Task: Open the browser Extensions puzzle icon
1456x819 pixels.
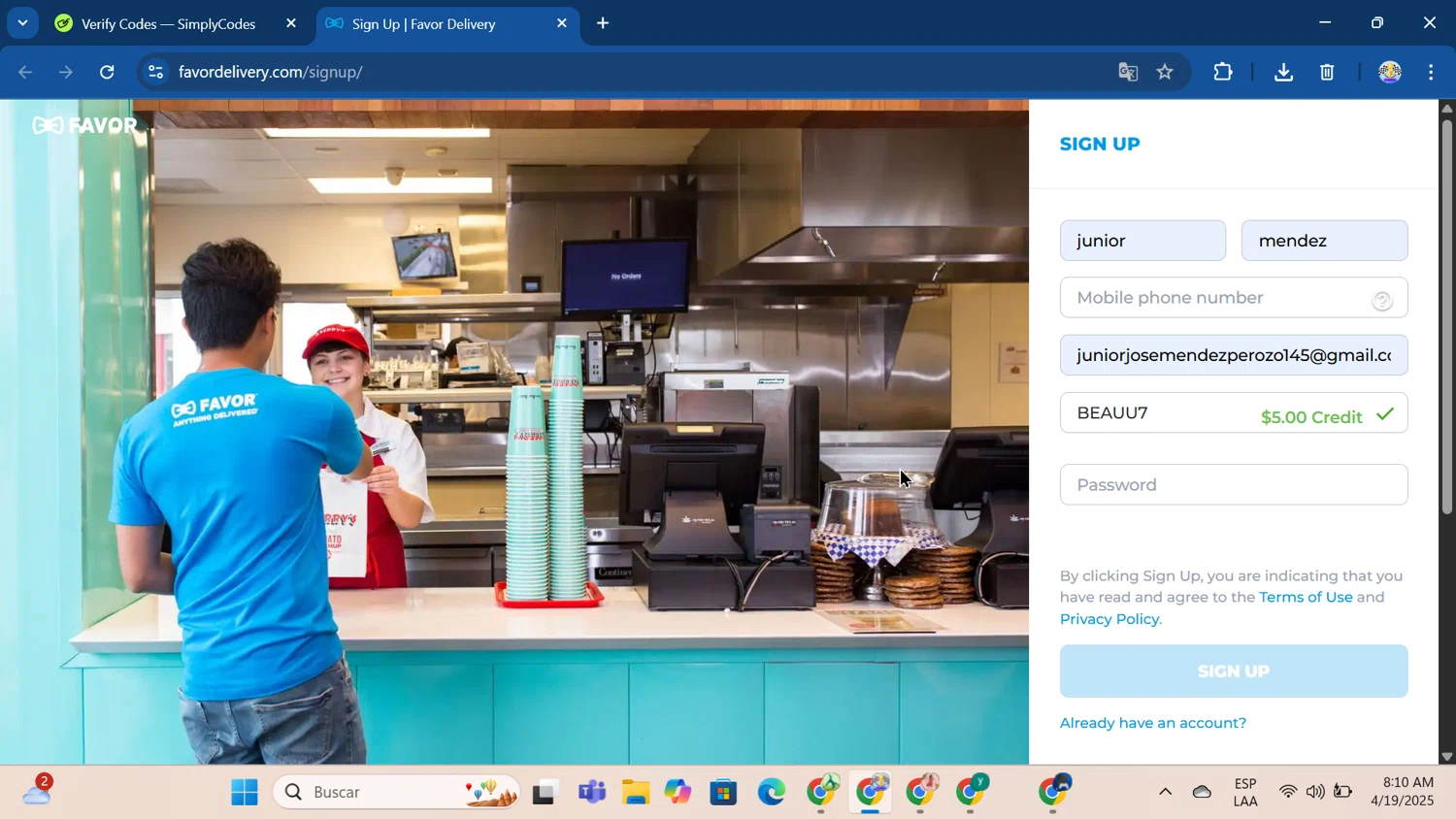Action: (1222, 72)
